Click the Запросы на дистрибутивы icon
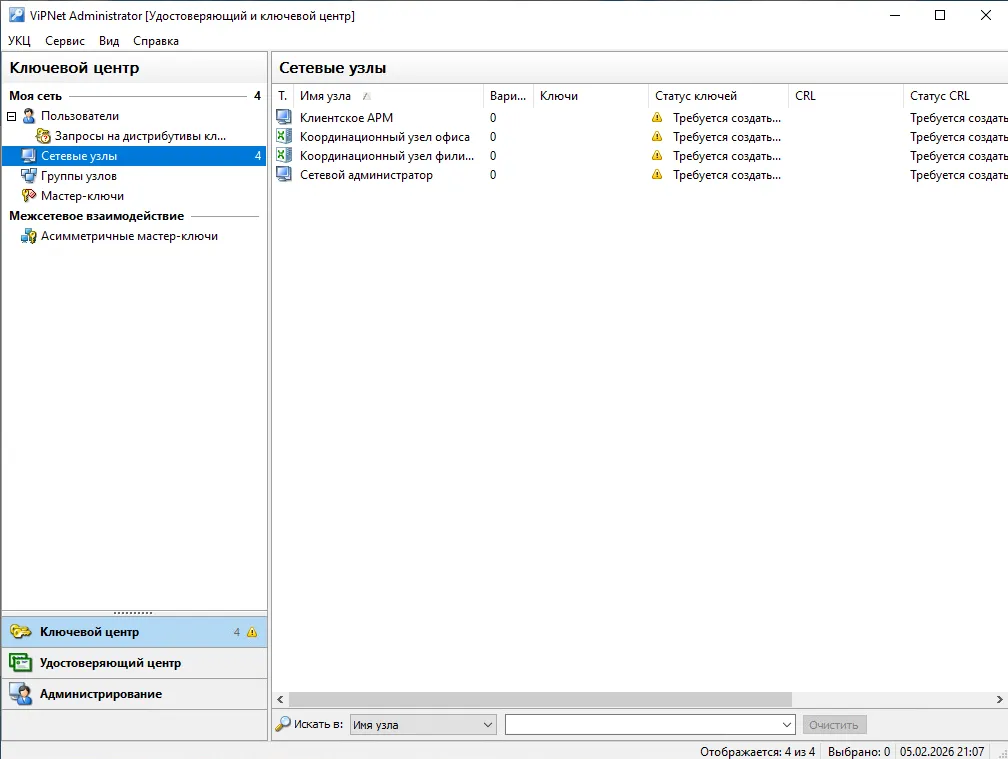1008x759 pixels. point(42,136)
